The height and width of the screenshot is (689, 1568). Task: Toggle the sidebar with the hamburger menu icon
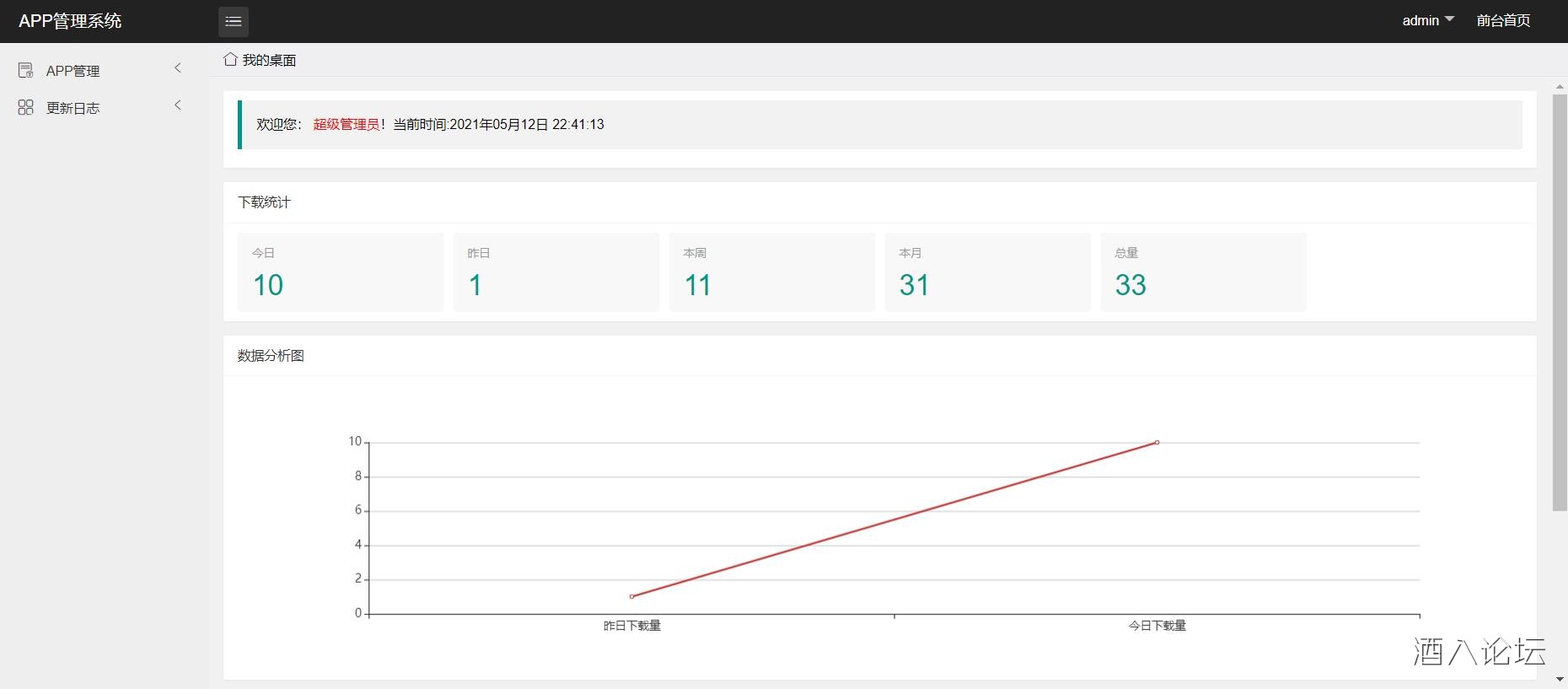(x=234, y=22)
